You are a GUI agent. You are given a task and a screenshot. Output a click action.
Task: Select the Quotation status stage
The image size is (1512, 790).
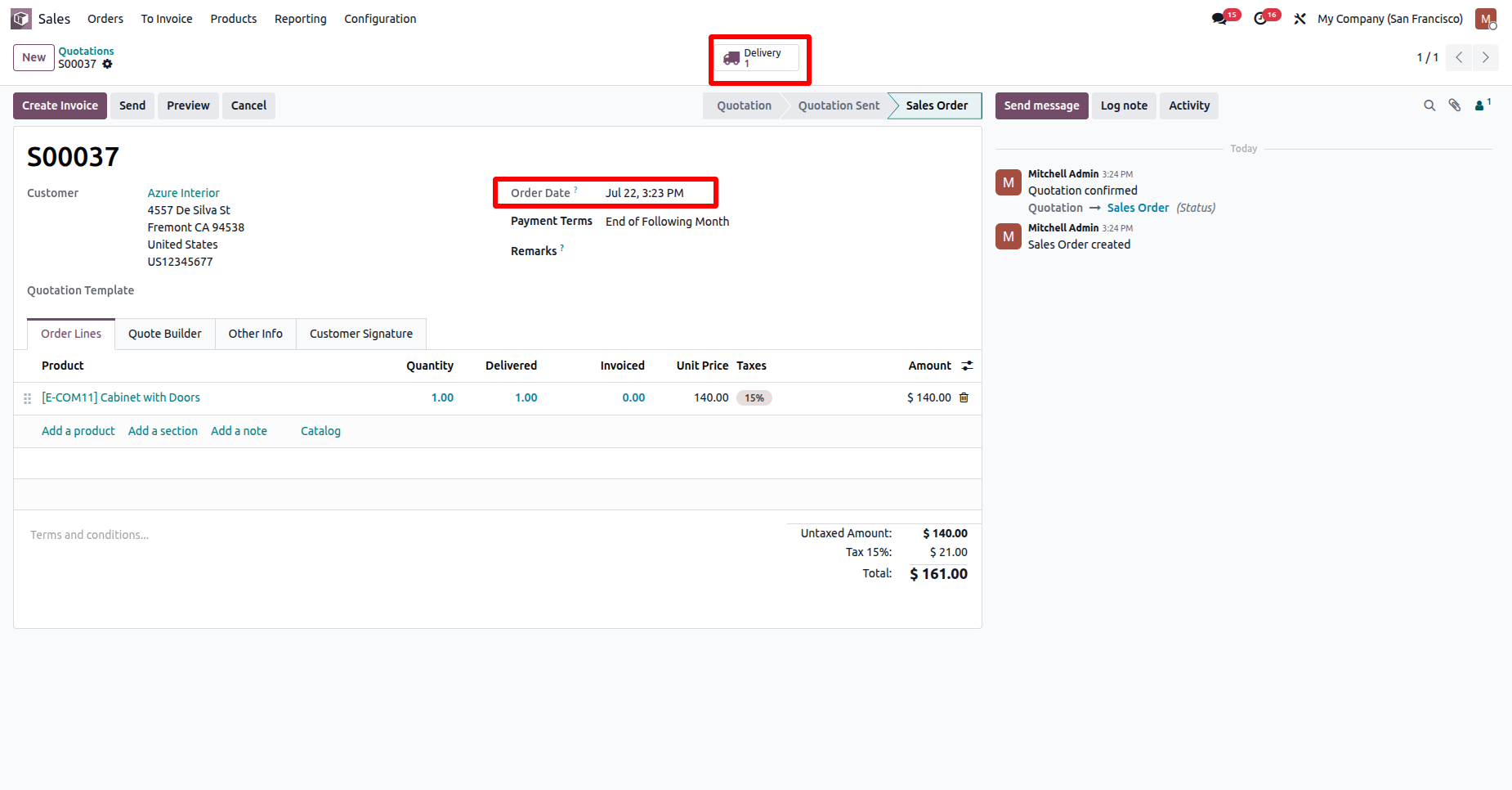point(744,105)
